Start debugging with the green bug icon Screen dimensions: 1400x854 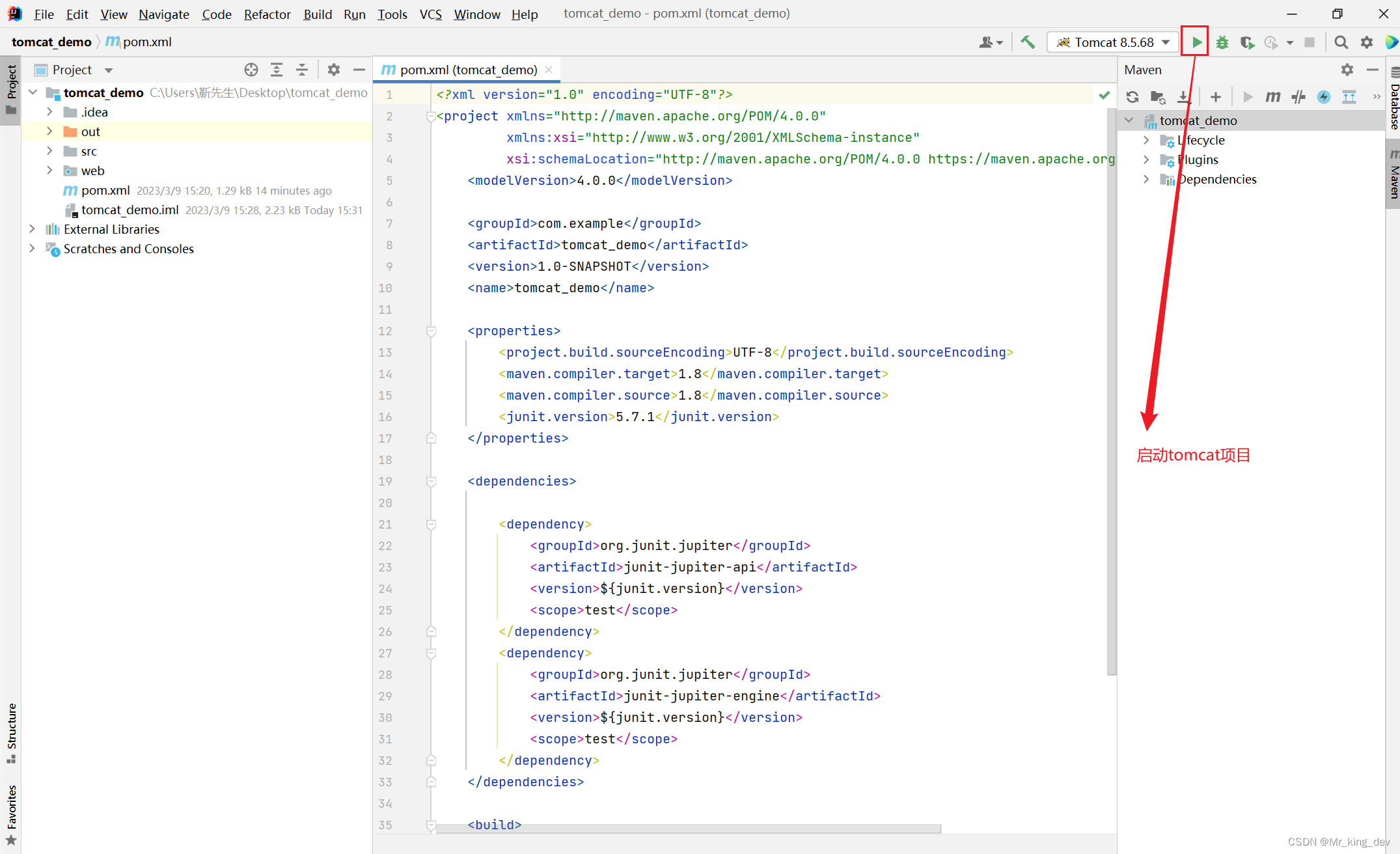click(1222, 42)
